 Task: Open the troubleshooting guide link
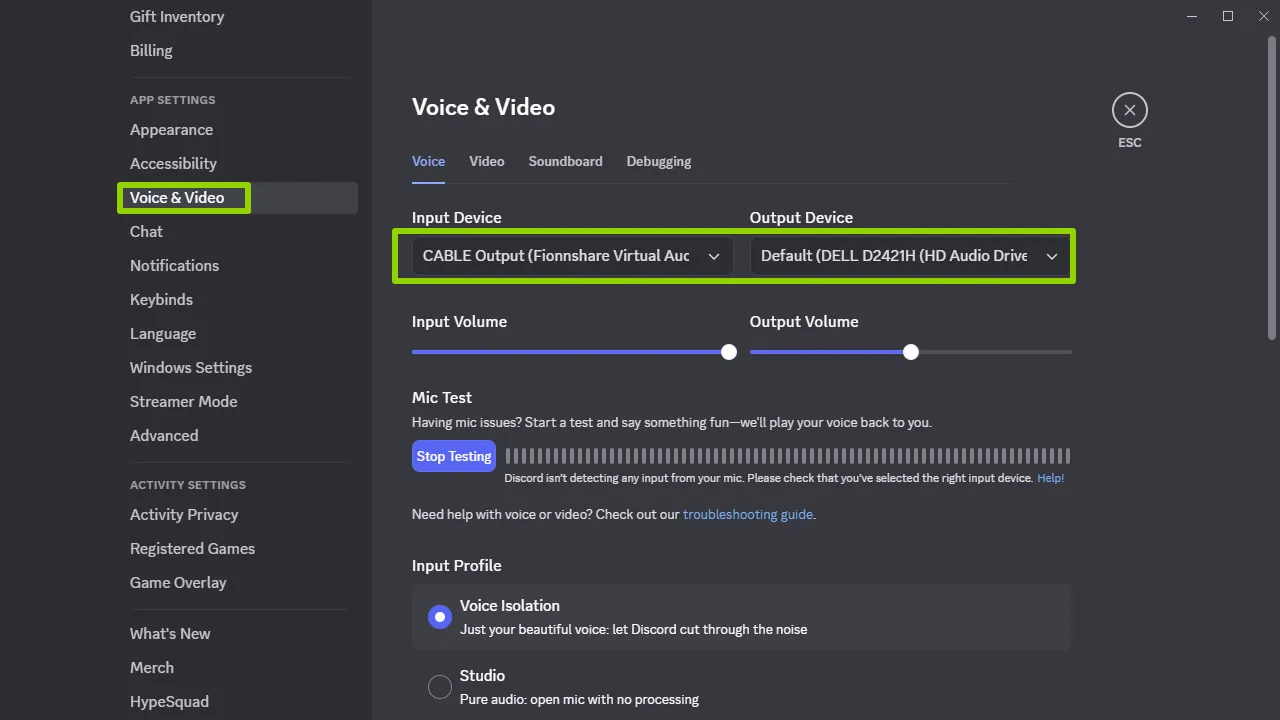point(747,515)
